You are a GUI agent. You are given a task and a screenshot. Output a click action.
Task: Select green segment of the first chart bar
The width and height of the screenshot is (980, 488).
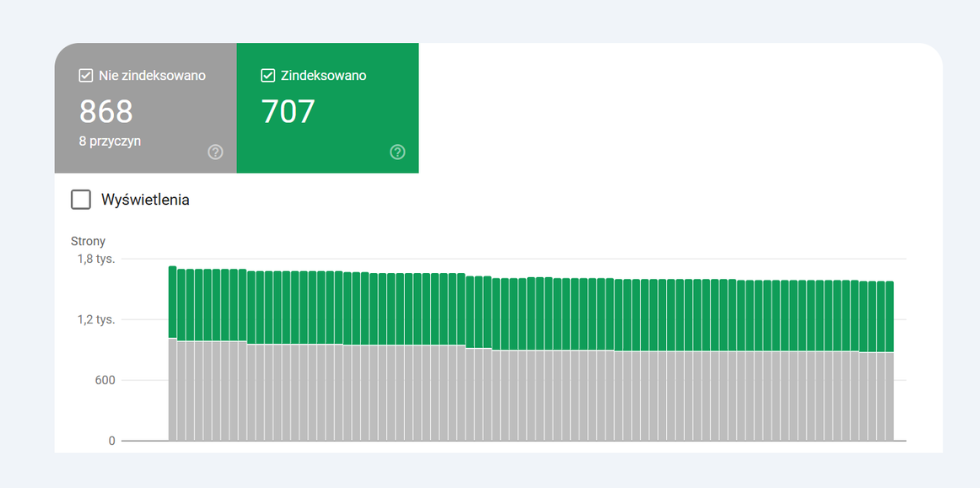(173, 302)
